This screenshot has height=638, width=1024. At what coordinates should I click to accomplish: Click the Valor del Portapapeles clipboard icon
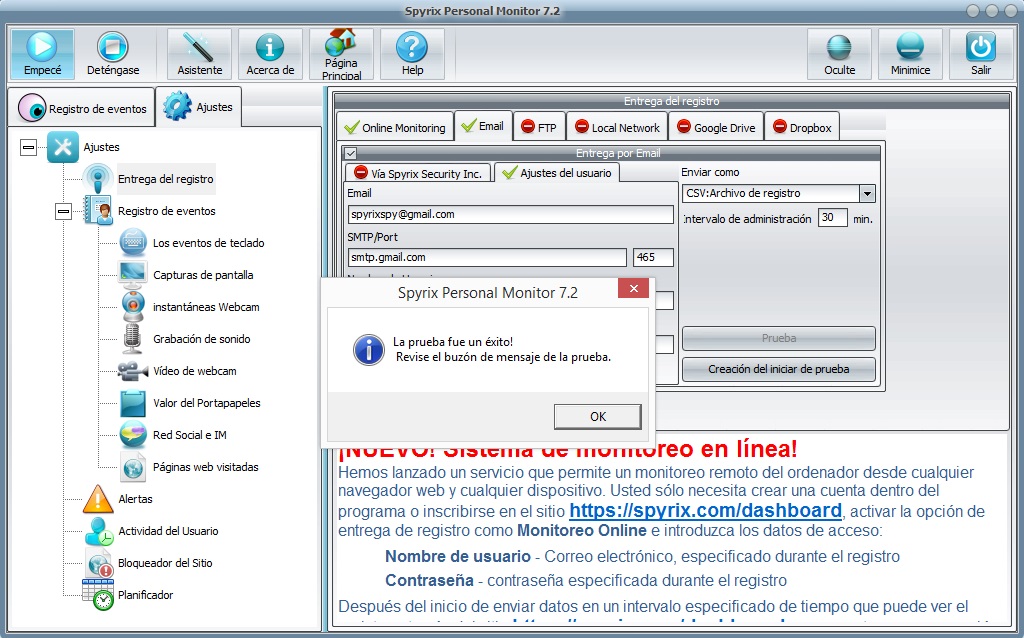133,403
